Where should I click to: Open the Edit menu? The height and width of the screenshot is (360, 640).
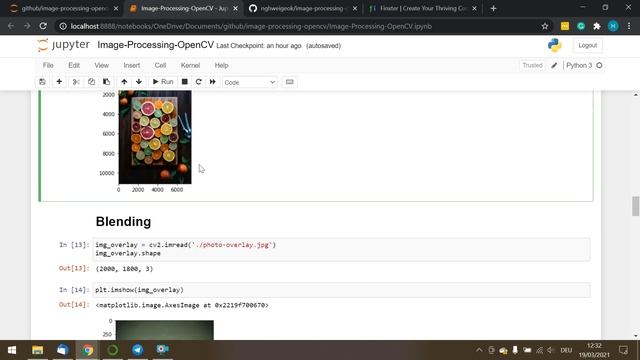pos(74,65)
